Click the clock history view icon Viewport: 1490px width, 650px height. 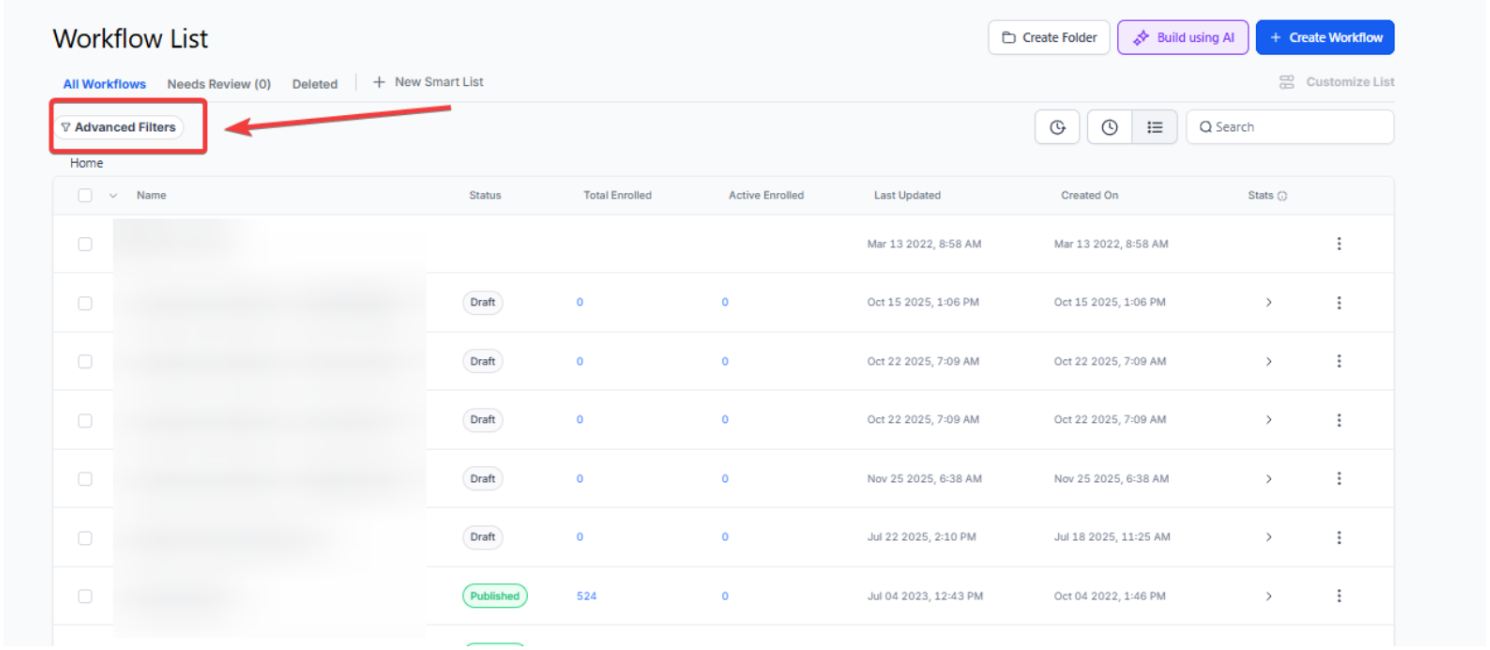point(1109,127)
